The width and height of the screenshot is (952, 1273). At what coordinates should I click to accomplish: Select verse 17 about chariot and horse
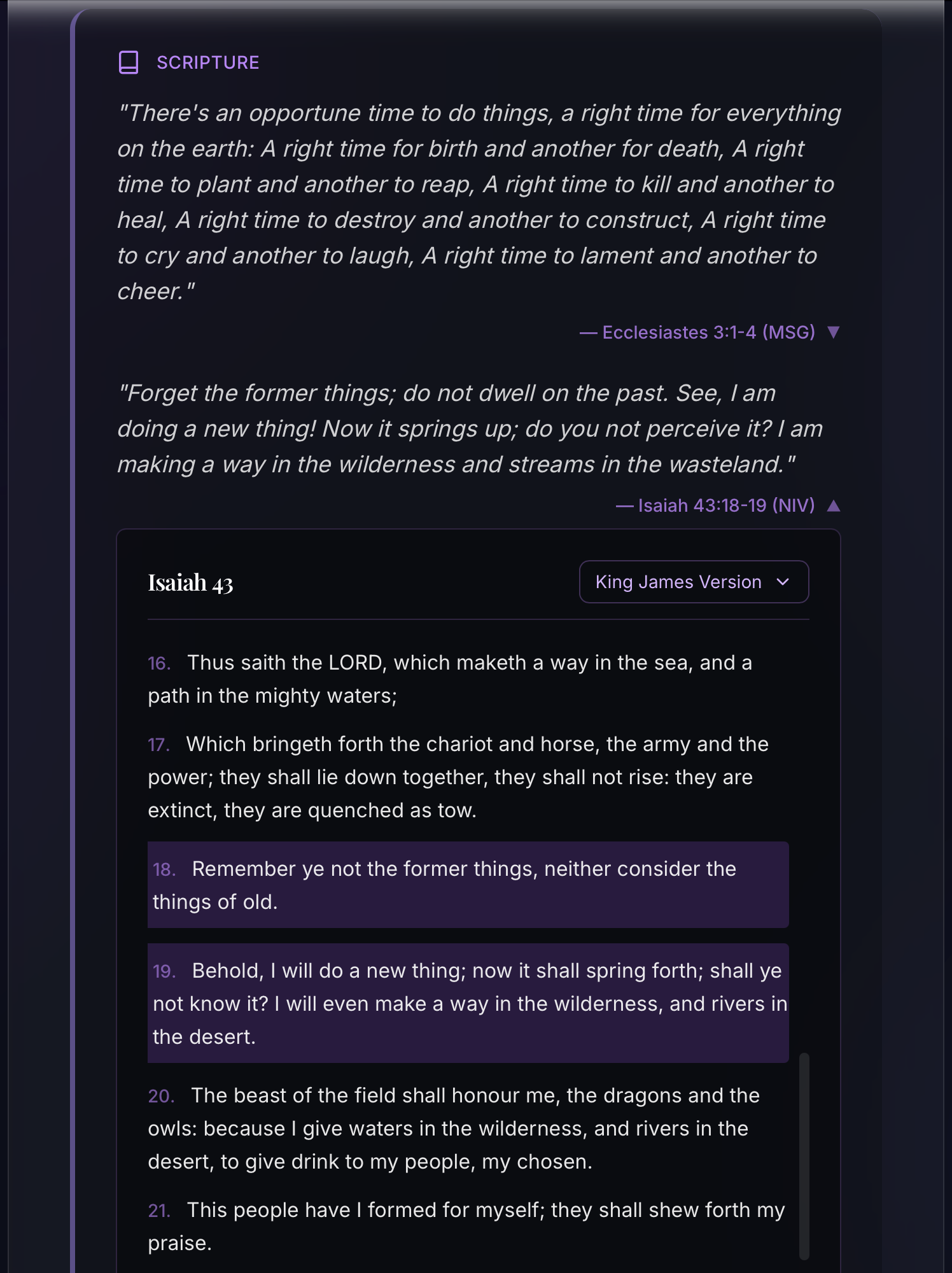click(x=458, y=777)
